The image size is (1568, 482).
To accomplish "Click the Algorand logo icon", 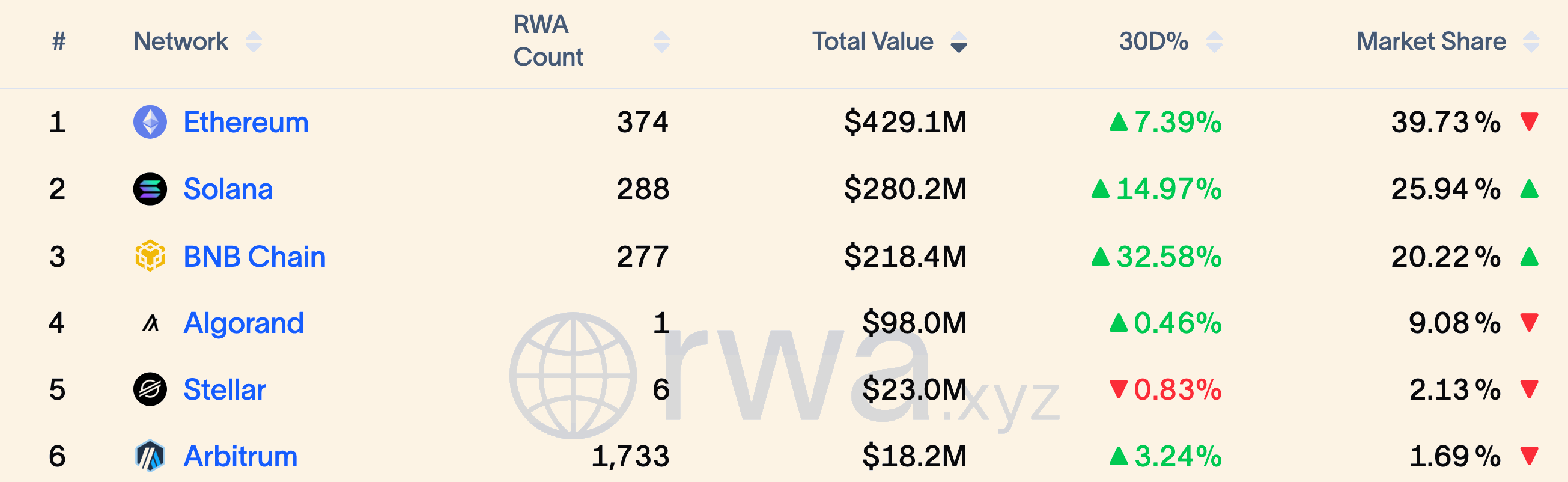I will [150, 323].
